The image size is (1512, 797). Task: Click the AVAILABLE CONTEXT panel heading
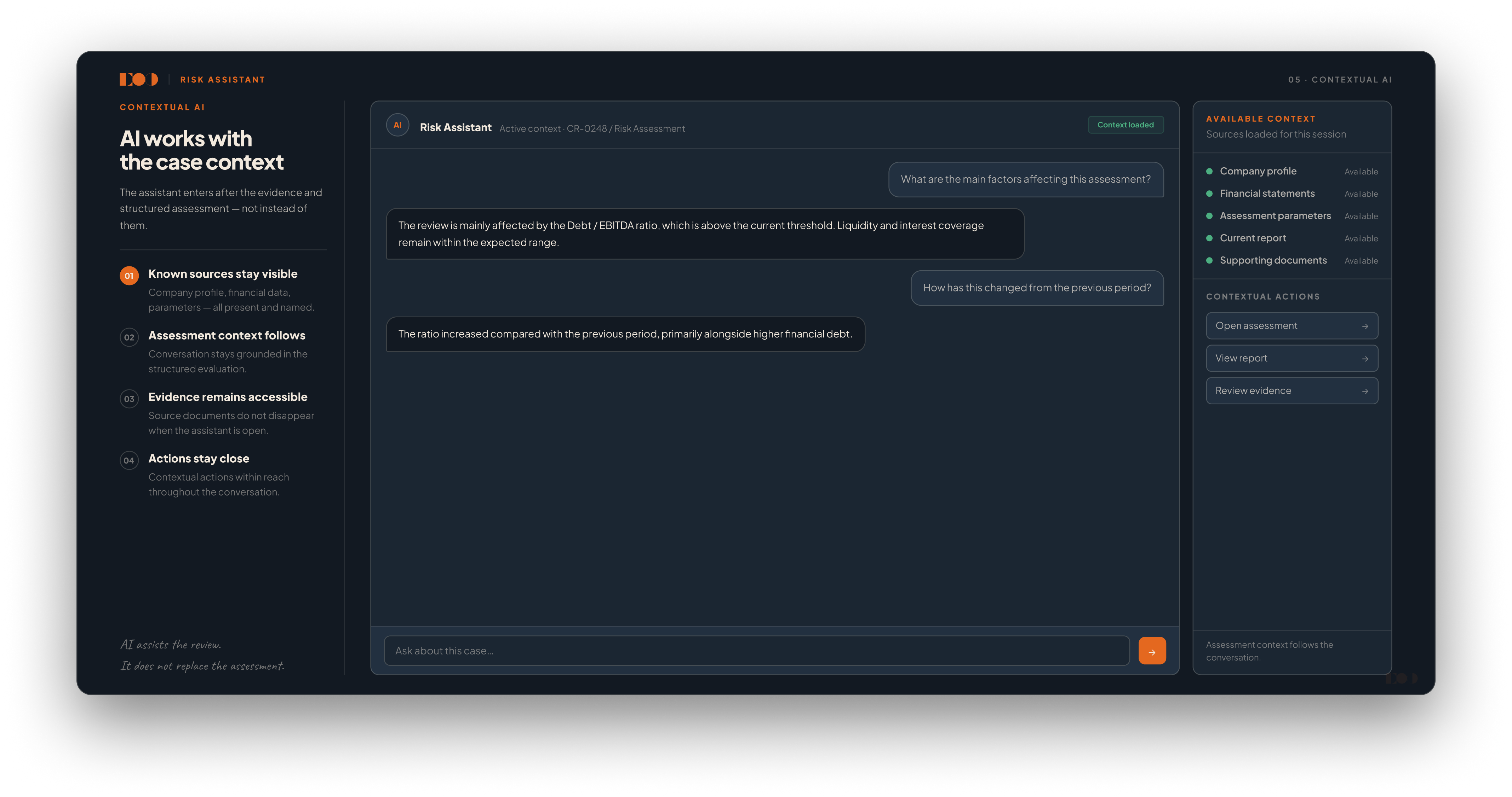coord(1260,119)
